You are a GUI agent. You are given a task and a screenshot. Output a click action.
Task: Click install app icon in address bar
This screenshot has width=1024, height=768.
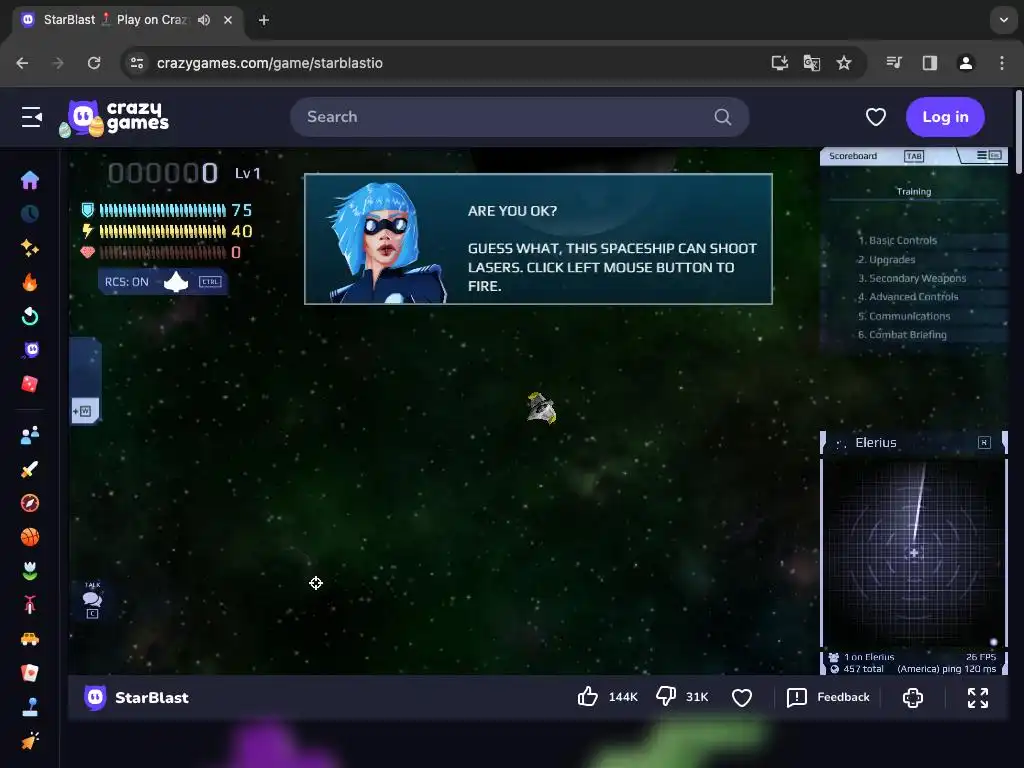780,63
